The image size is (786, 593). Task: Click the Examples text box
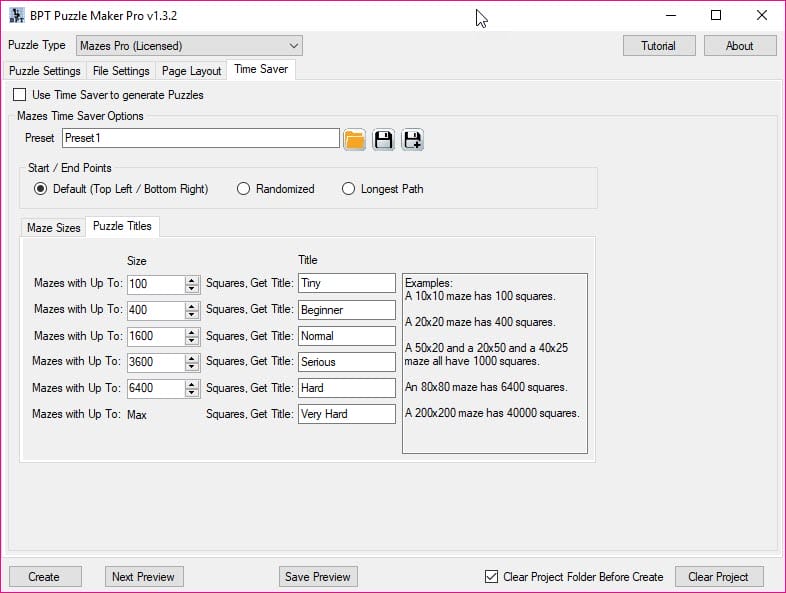(495, 363)
